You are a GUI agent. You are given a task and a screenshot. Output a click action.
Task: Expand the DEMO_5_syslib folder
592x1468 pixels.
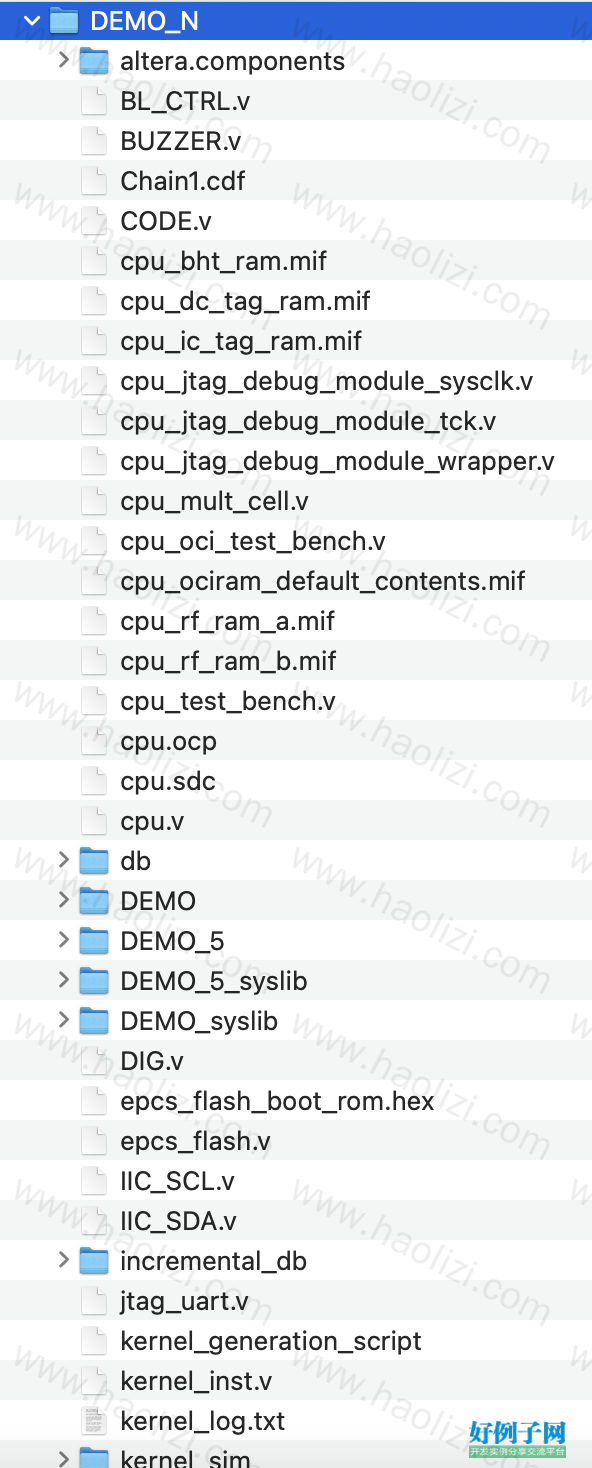tap(63, 980)
